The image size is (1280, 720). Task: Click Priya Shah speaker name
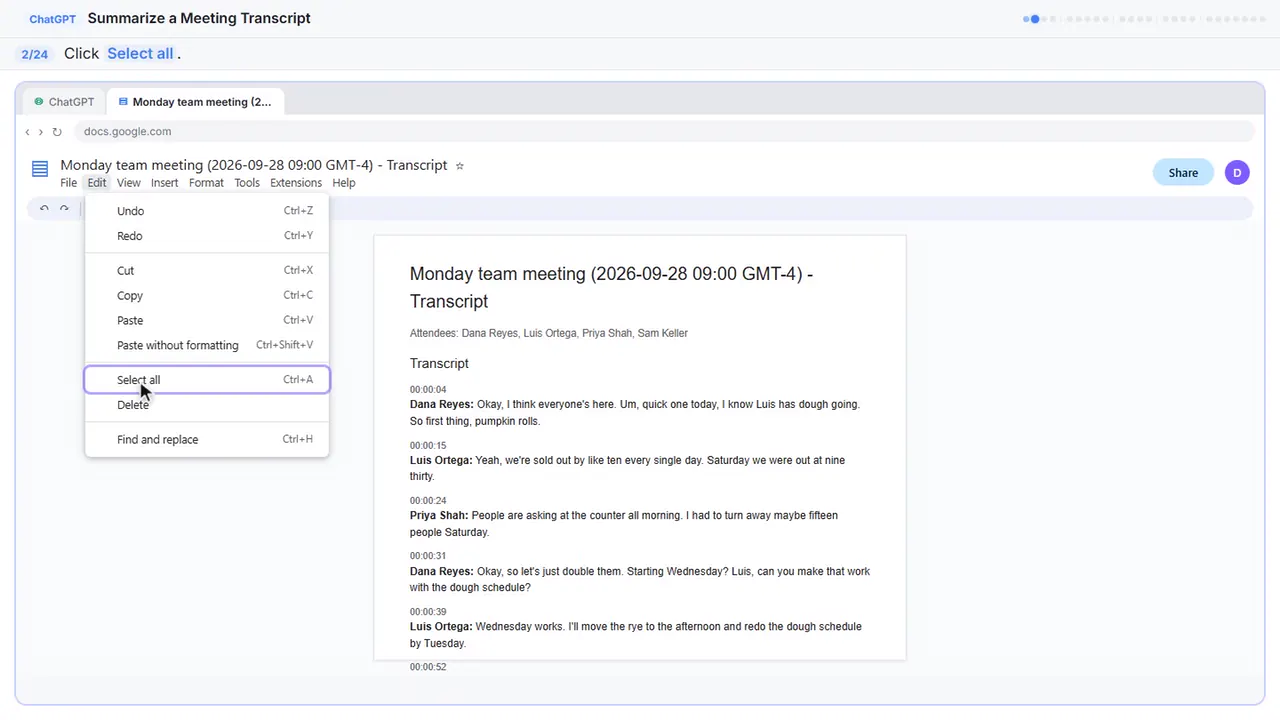[x=439, y=515]
